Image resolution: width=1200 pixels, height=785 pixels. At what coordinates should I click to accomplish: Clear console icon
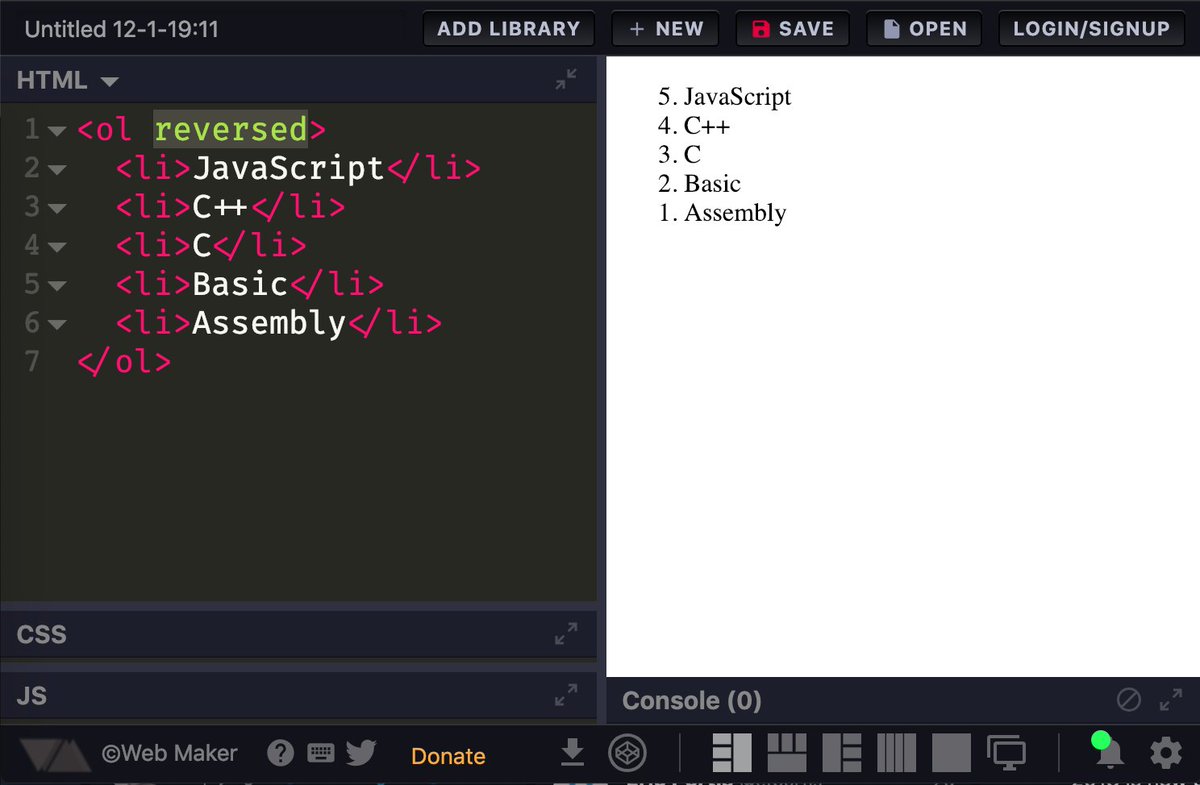coord(1129,700)
